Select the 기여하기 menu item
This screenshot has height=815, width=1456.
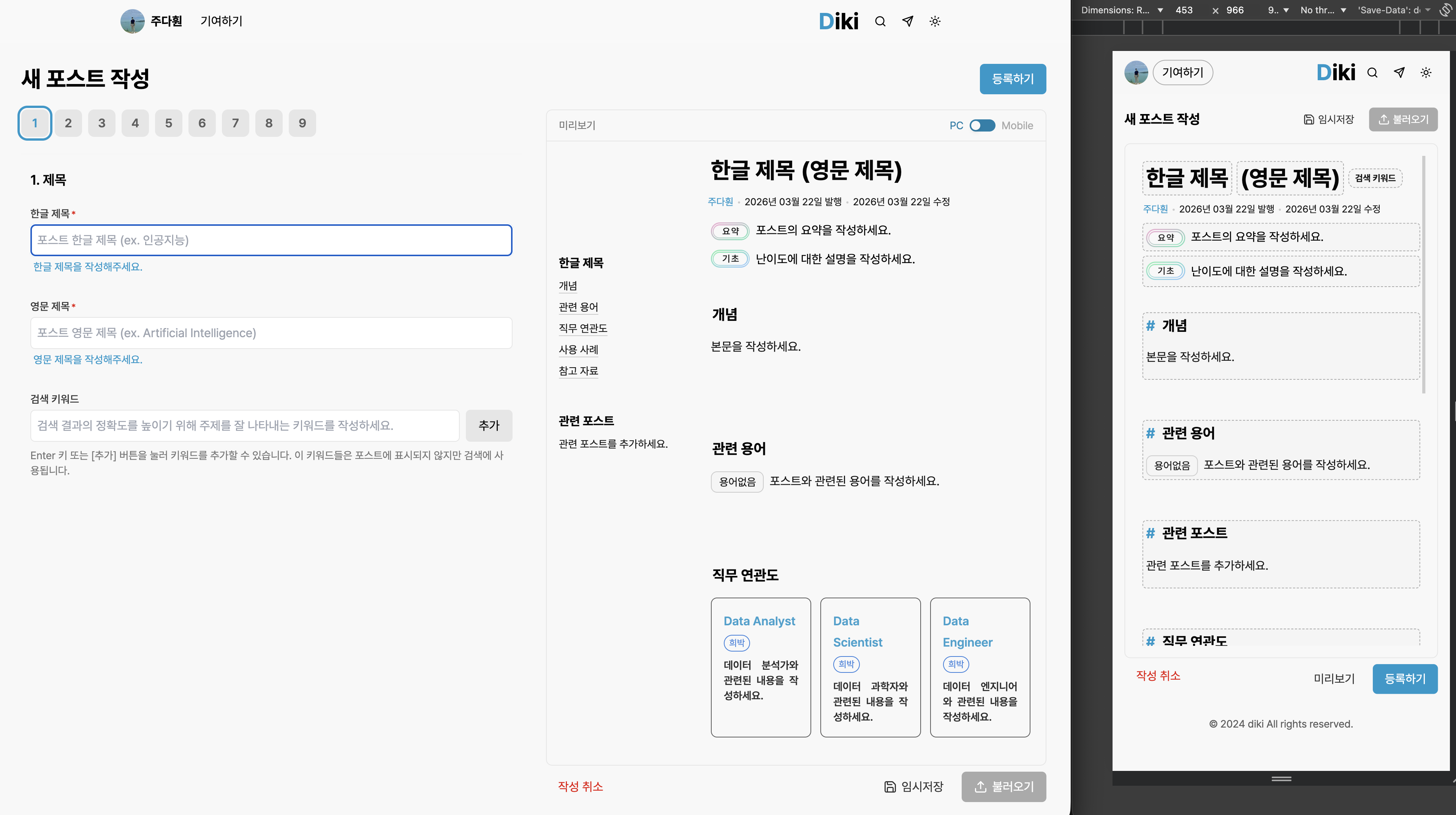(x=221, y=21)
